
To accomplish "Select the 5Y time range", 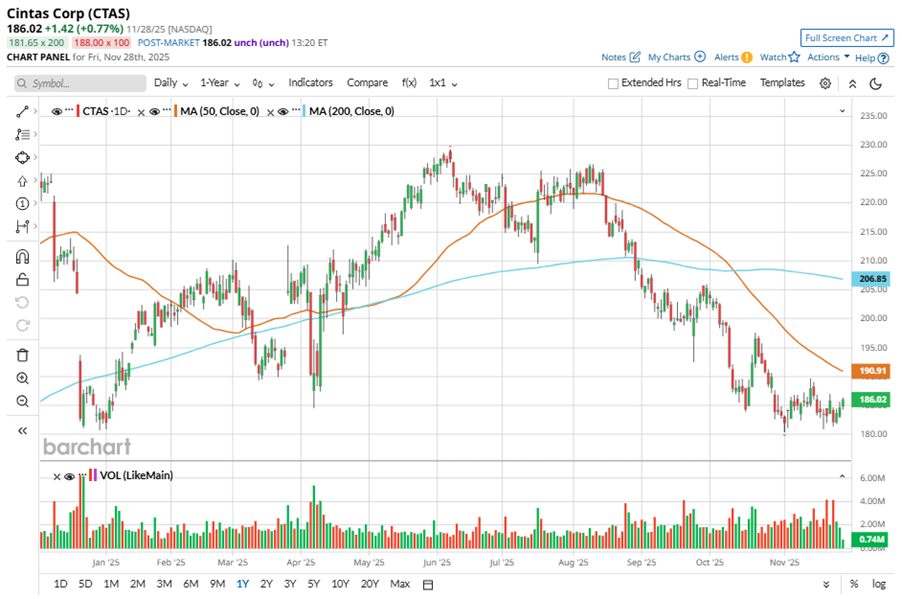I will 314,583.
